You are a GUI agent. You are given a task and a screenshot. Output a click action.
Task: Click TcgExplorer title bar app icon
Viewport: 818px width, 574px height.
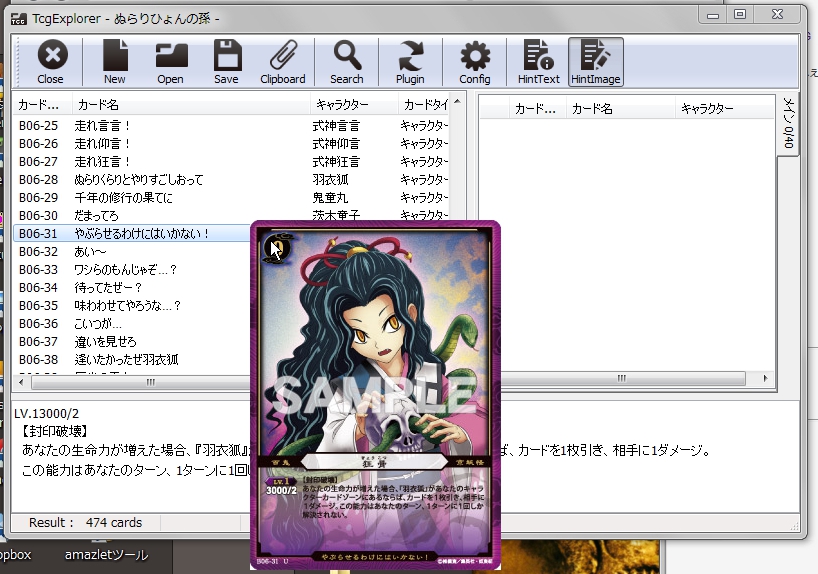pos(18,19)
